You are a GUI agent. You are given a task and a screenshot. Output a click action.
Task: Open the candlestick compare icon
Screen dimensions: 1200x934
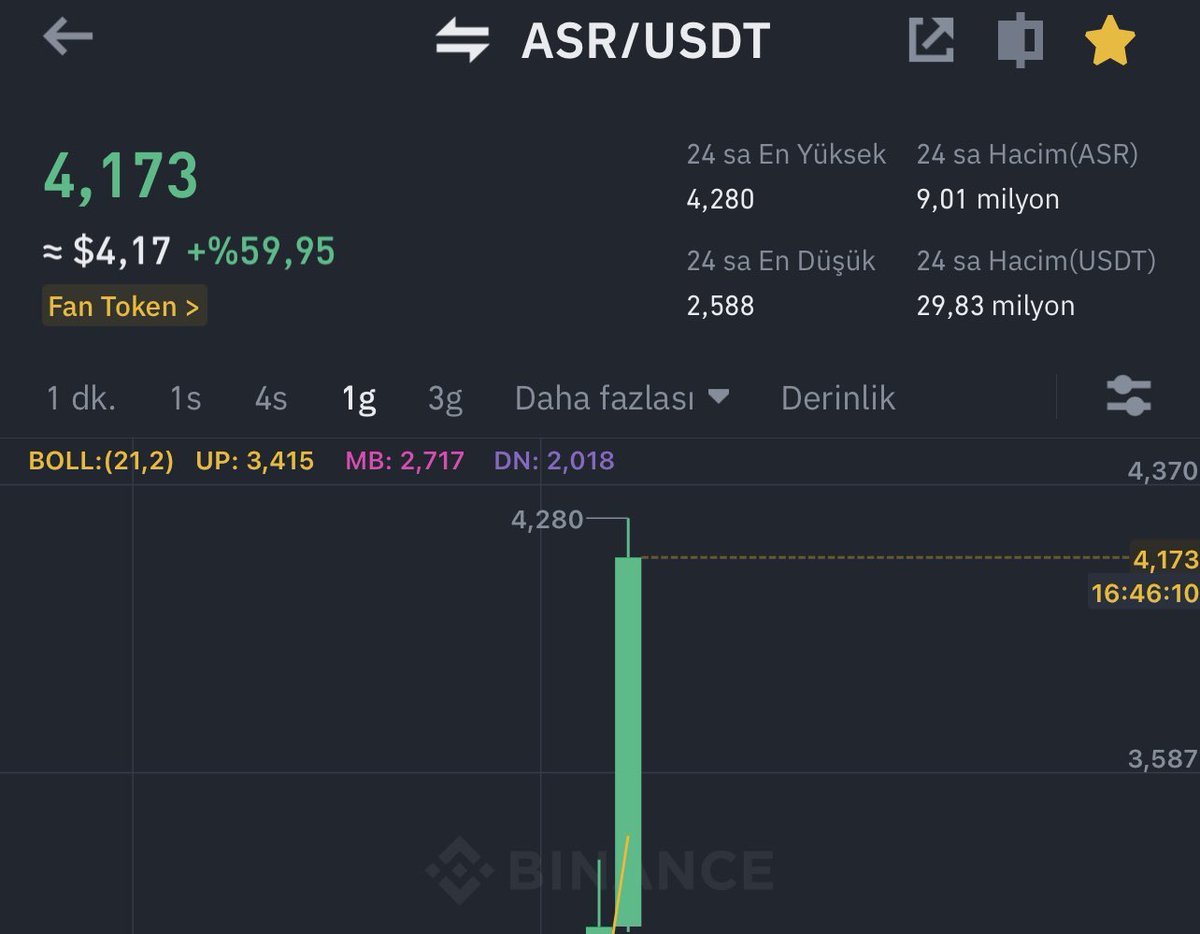pos(1020,41)
